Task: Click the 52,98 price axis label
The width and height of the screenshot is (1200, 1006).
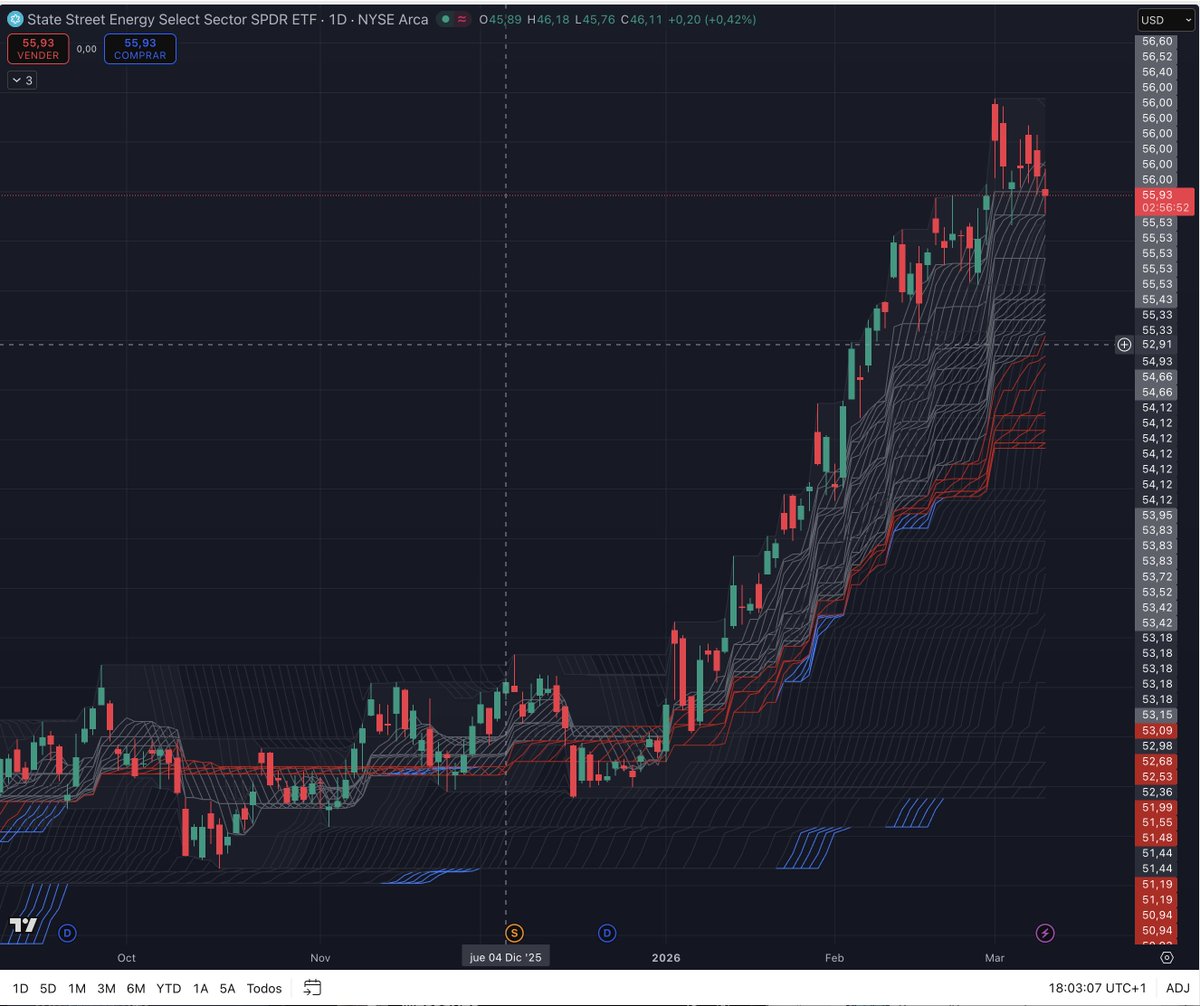Action: coord(1157,746)
